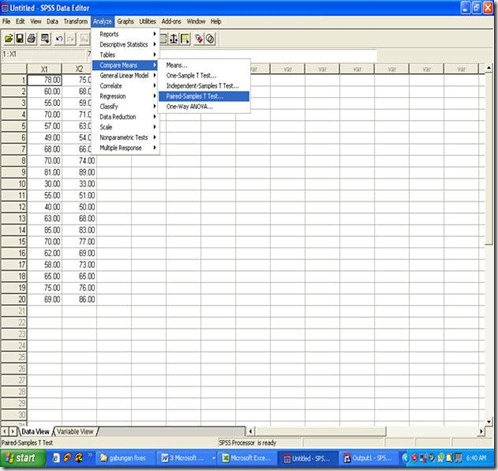Click the X2 cell containing 89.00
Viewport: 498px width, 471px height.
[79, 172]
